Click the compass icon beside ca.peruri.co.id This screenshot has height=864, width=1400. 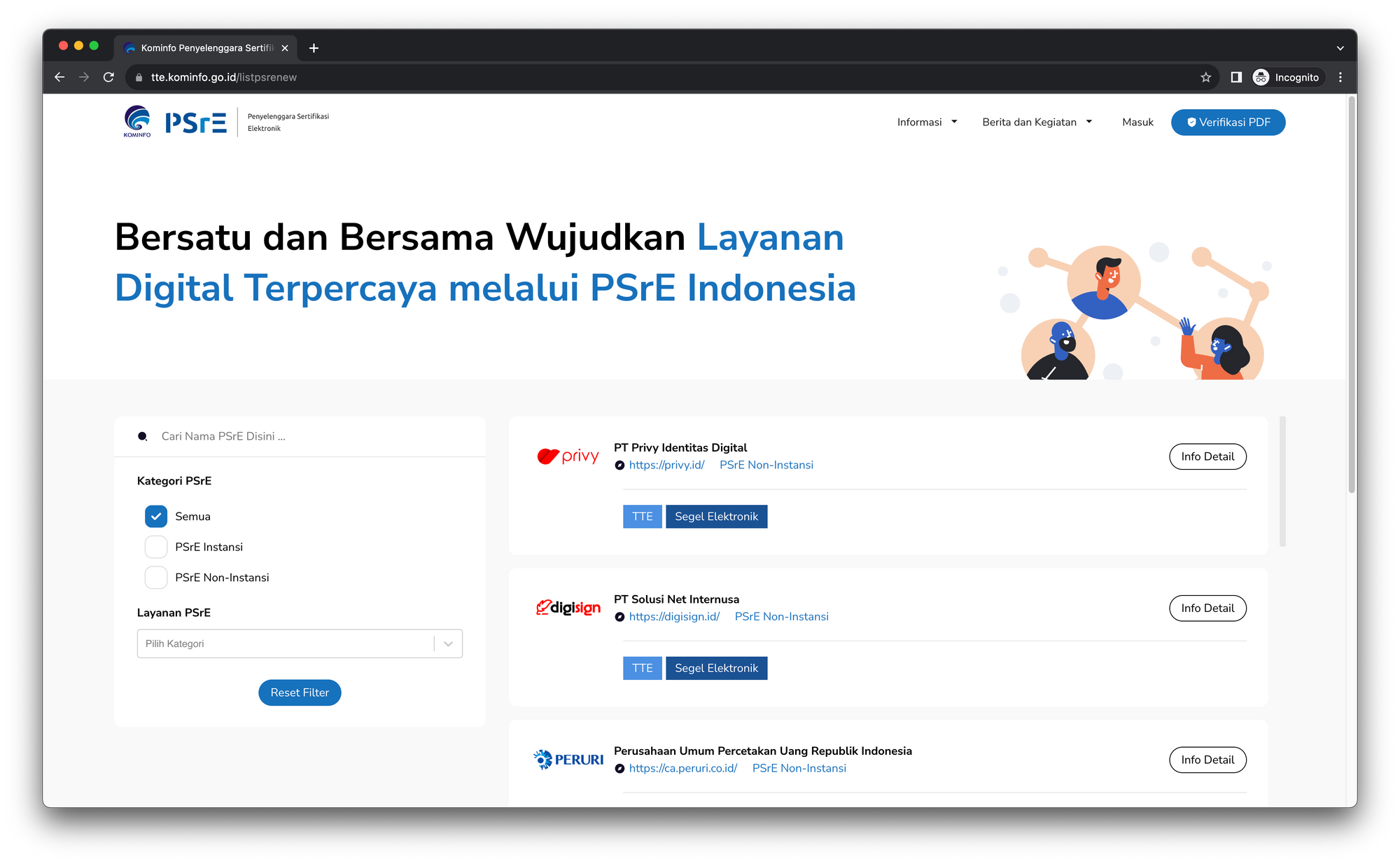click(x=619, y=768)
